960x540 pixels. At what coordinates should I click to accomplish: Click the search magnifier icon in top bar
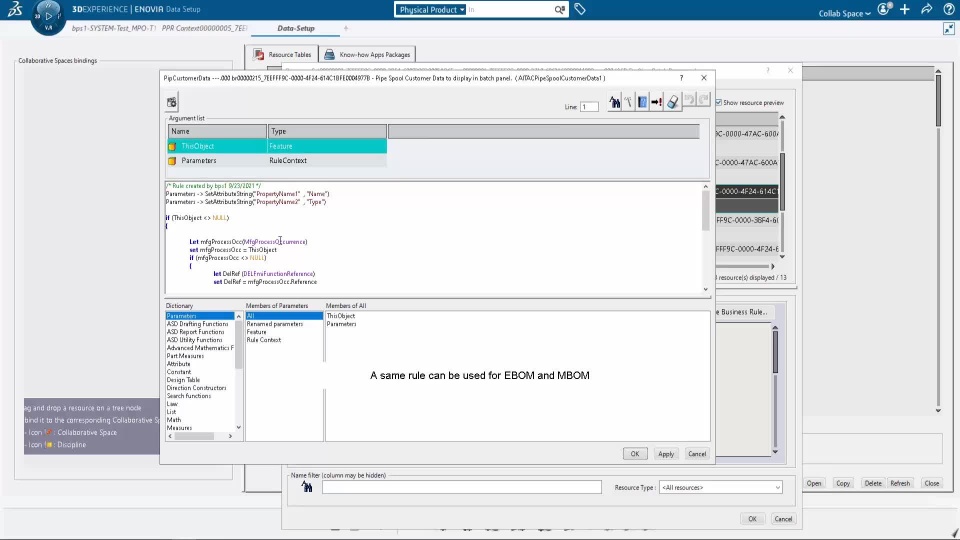coord(559,9)
